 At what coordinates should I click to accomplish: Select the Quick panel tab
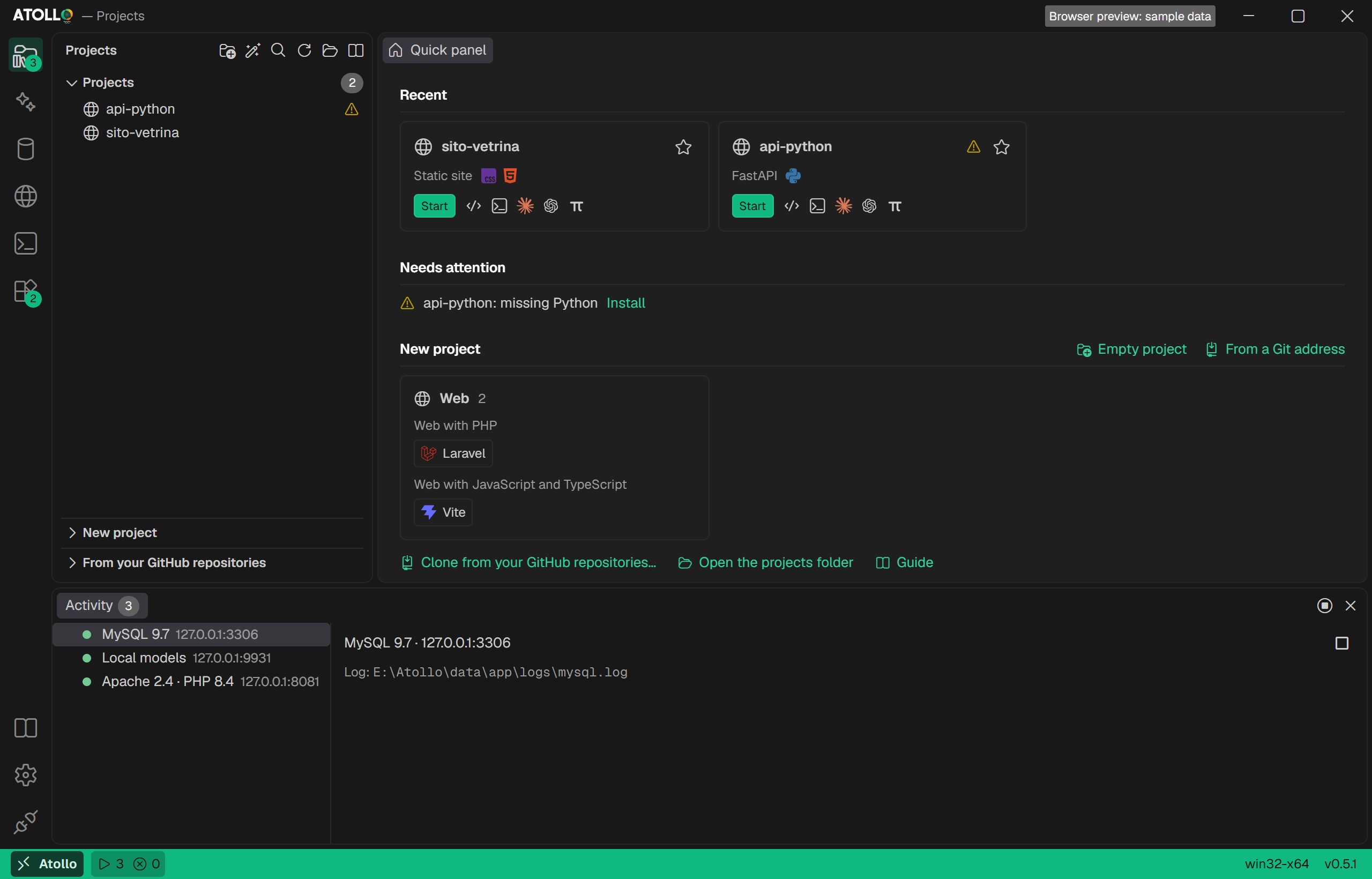(438, 50)
